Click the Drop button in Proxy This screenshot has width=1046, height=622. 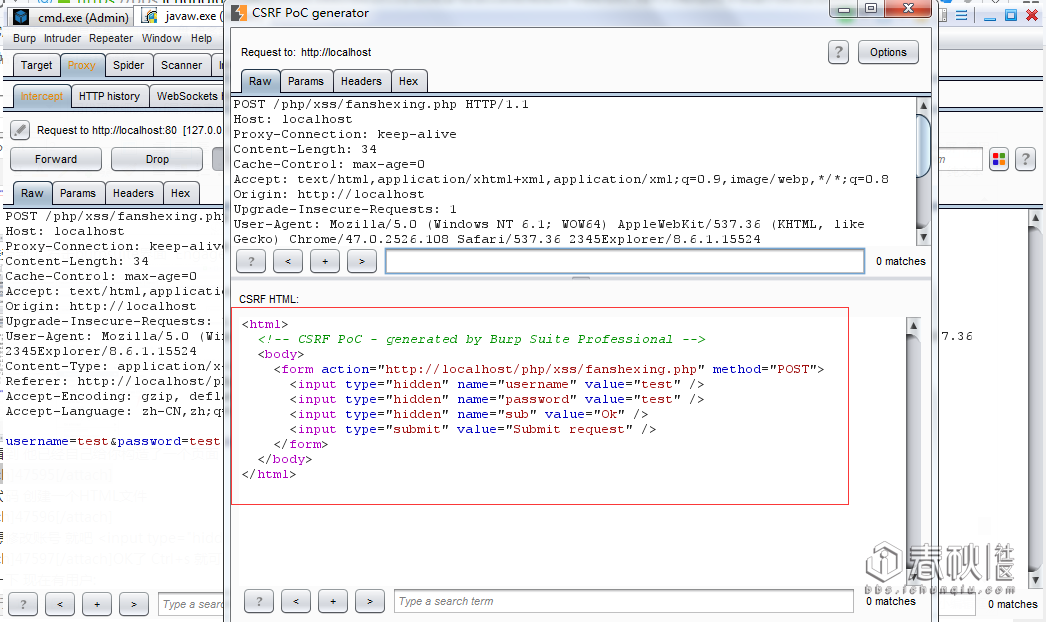pos(157,159)
